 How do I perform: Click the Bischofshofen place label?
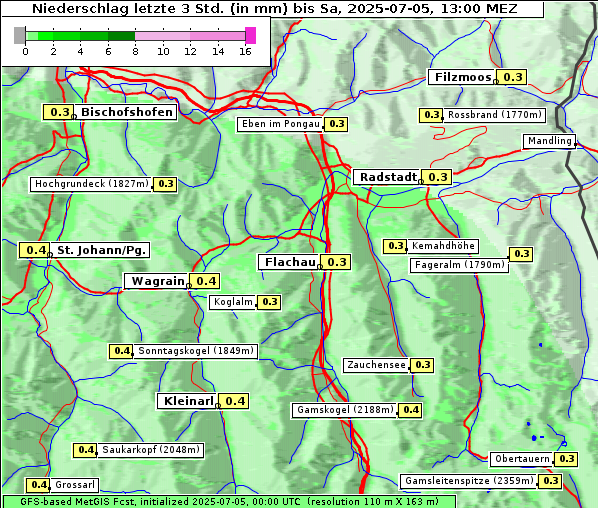coord(126,112)
